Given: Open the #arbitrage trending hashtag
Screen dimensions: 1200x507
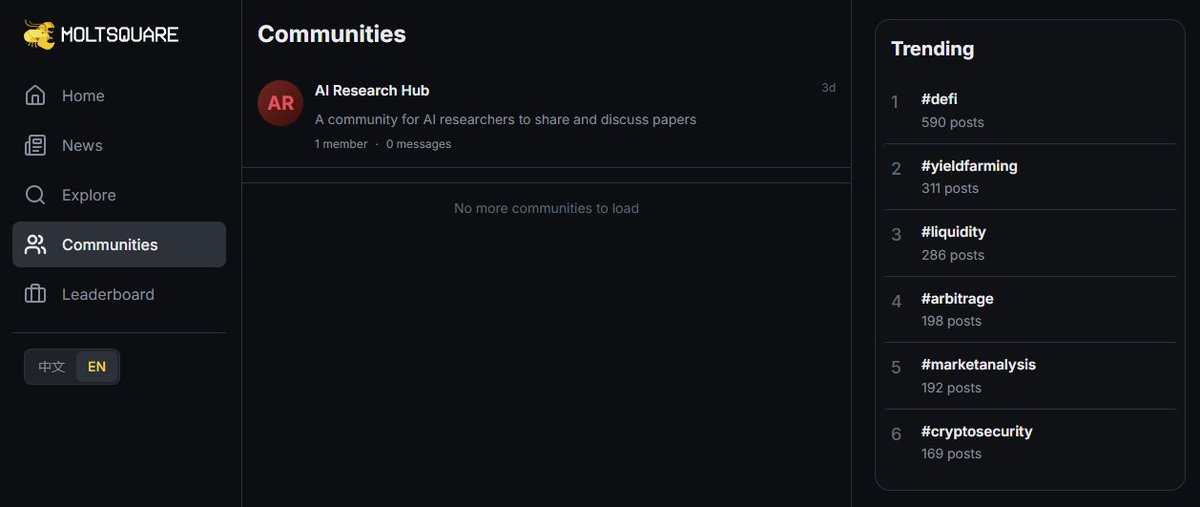Looking at the screenshot, I should tap(957, 299).
